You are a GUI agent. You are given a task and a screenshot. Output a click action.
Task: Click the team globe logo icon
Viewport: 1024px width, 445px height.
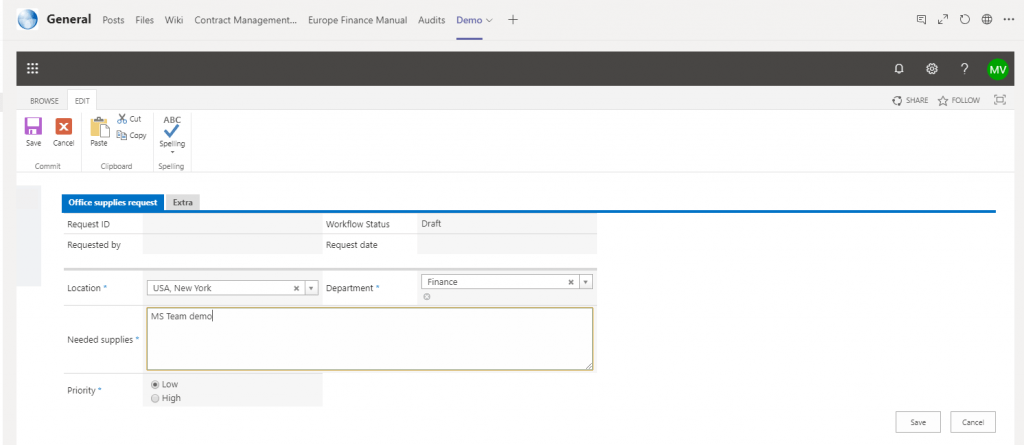(27, 20)
